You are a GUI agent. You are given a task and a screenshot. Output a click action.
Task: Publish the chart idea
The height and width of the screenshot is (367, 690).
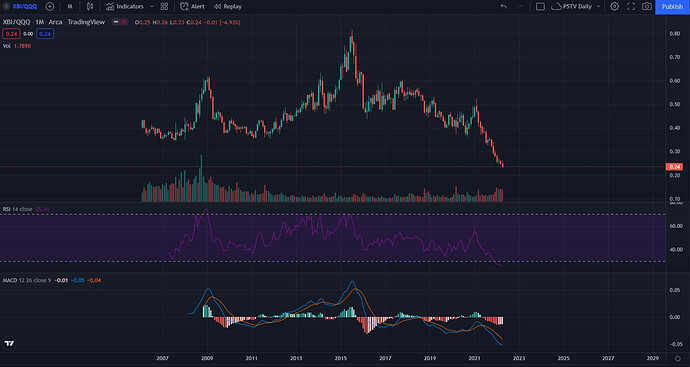click(672, 7)
